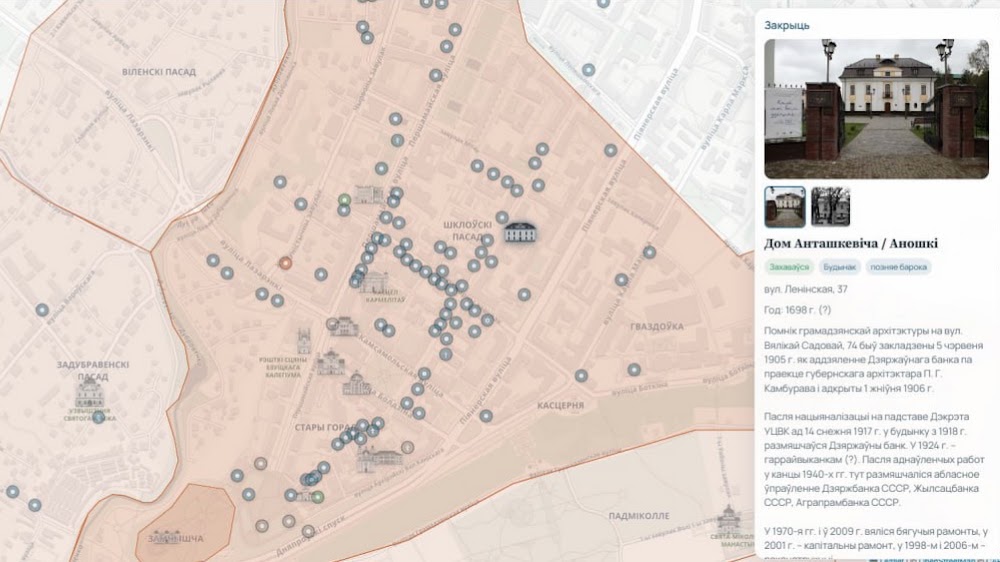This screenshot has height=562, width=1000.
Task: Click the monastery icon near Падміколле
Action: 729,519
